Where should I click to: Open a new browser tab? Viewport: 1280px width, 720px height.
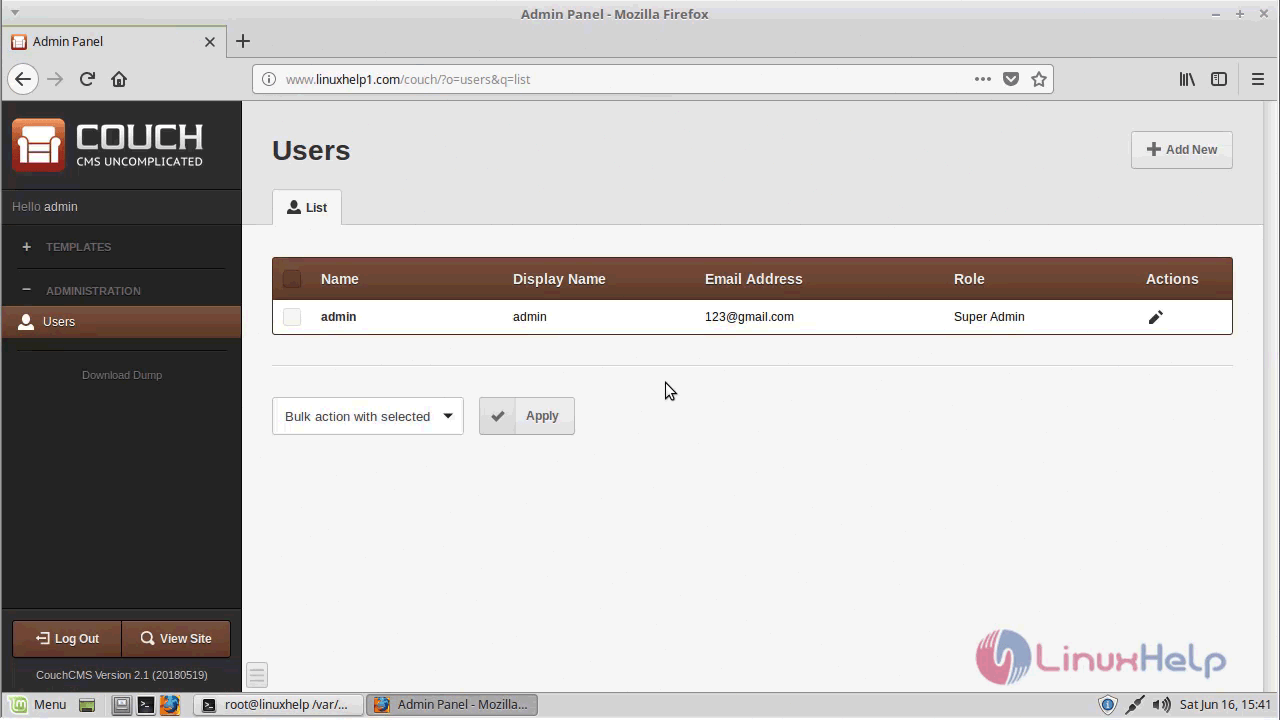pos(243,41)
